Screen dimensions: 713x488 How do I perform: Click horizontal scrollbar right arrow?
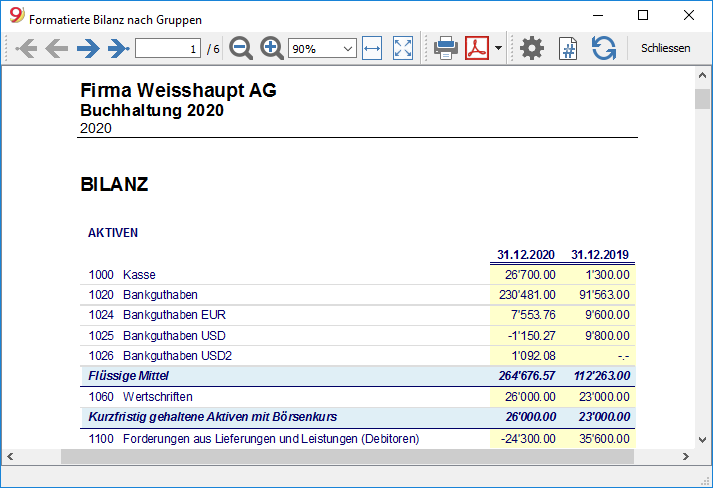click(686, 456)
